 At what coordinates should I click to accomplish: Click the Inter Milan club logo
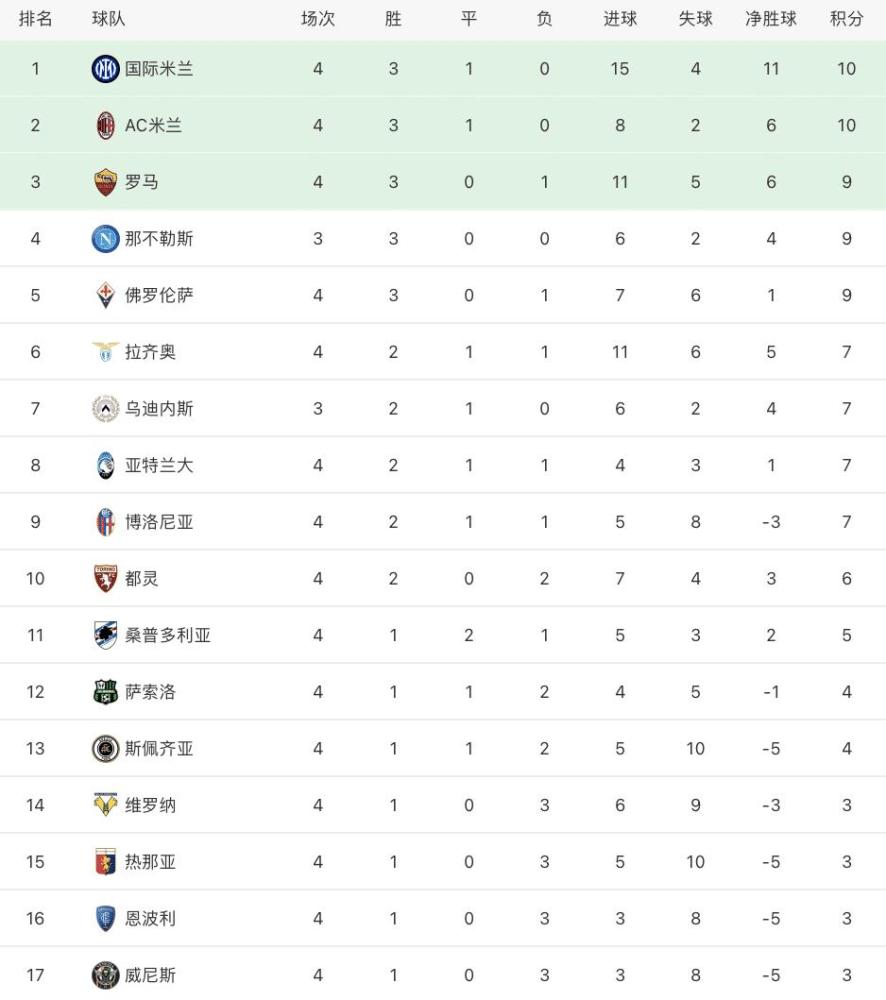coord(105,69)
